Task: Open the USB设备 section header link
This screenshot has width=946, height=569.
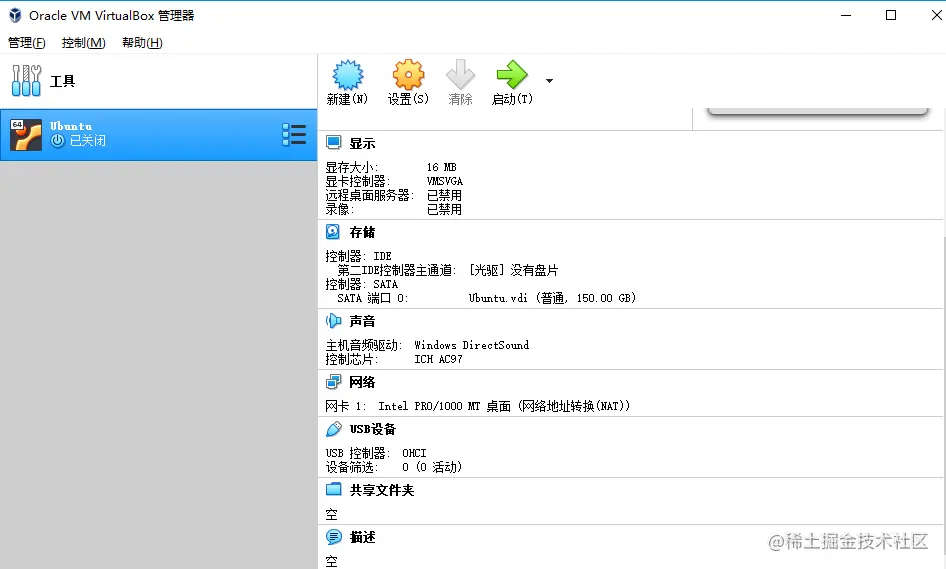Action: [373, 429]
